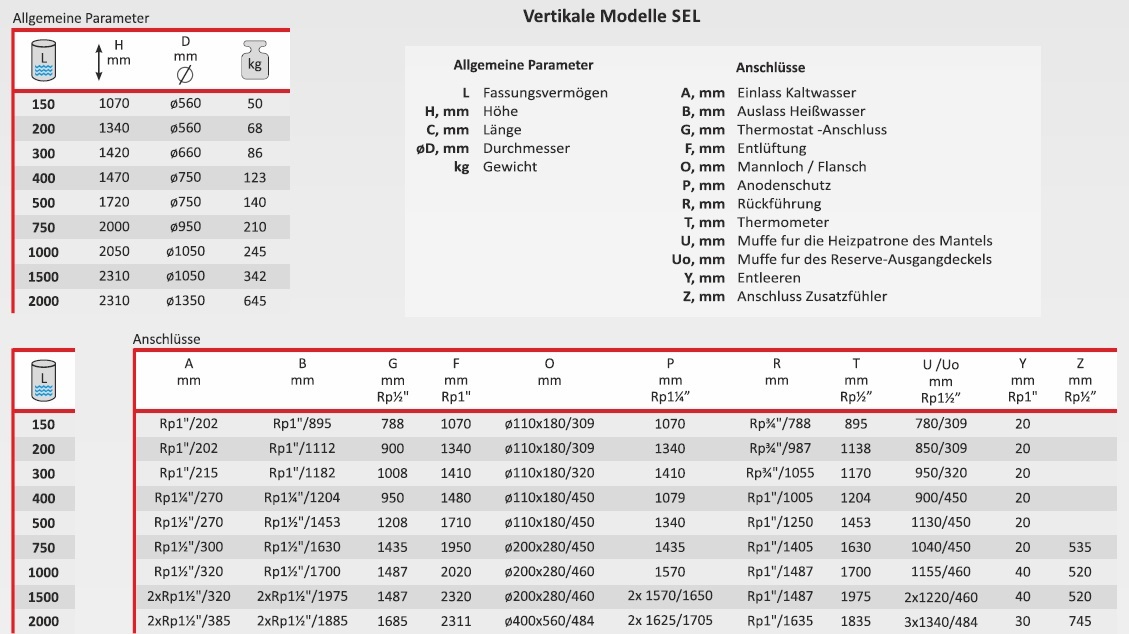
Task: Click the diameter ∅ symbol in the header
Action: coord(185,74)
